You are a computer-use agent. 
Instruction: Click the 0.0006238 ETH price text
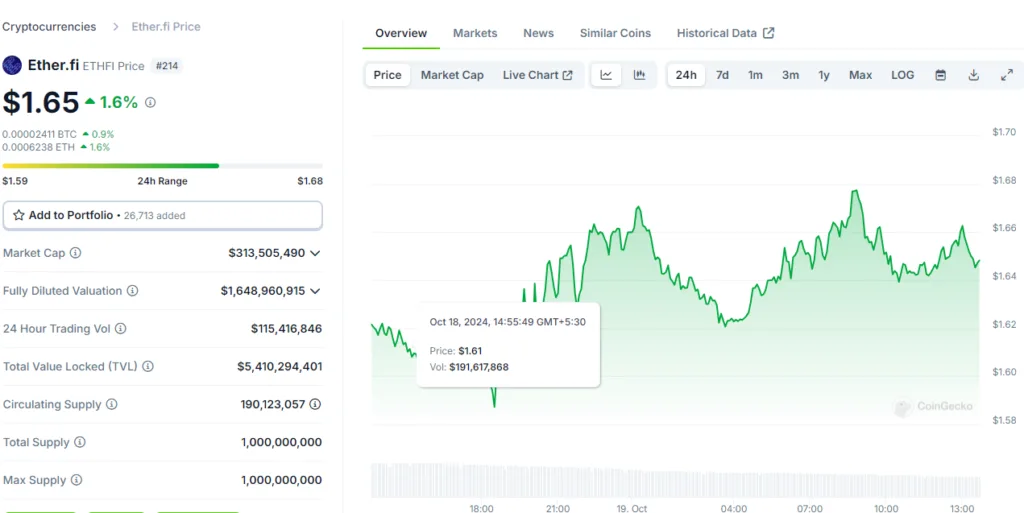39,147
